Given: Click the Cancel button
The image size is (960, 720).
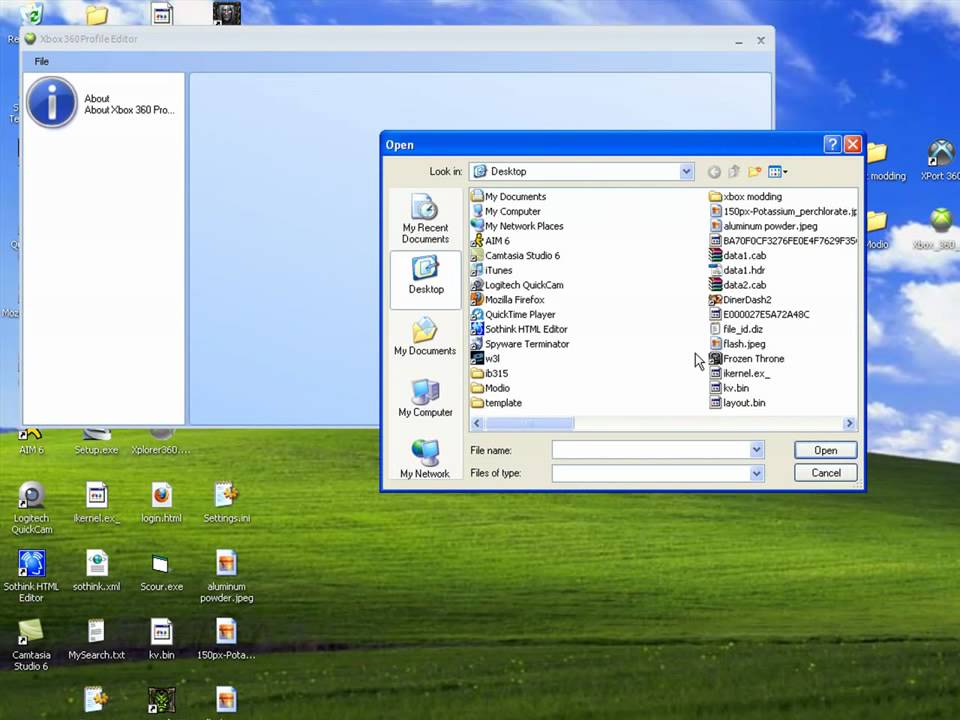Looking at the screenshot, I should click(x=825, y=473).
